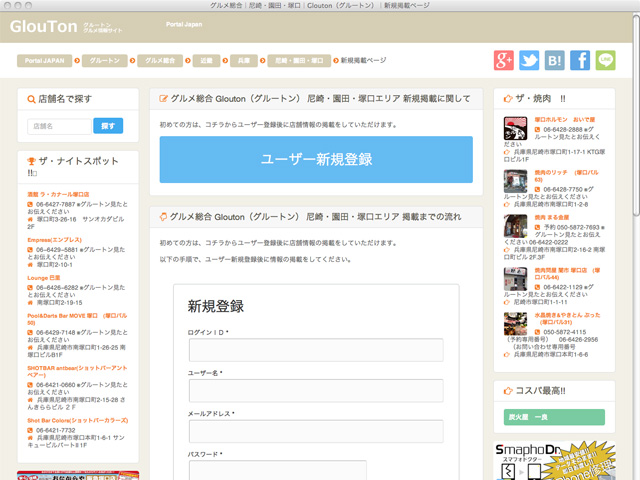The image size is (640, 480).
Task: Click the trophy icon by ザ・ナイトスポット
Action: pyautogui.click(x=31, y=162)
